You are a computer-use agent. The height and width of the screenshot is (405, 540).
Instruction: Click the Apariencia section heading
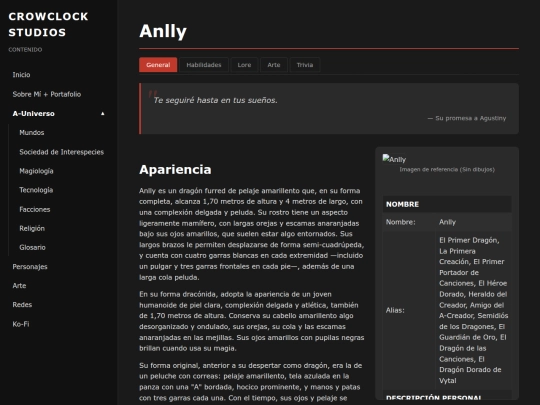click(x=175, y=169)
